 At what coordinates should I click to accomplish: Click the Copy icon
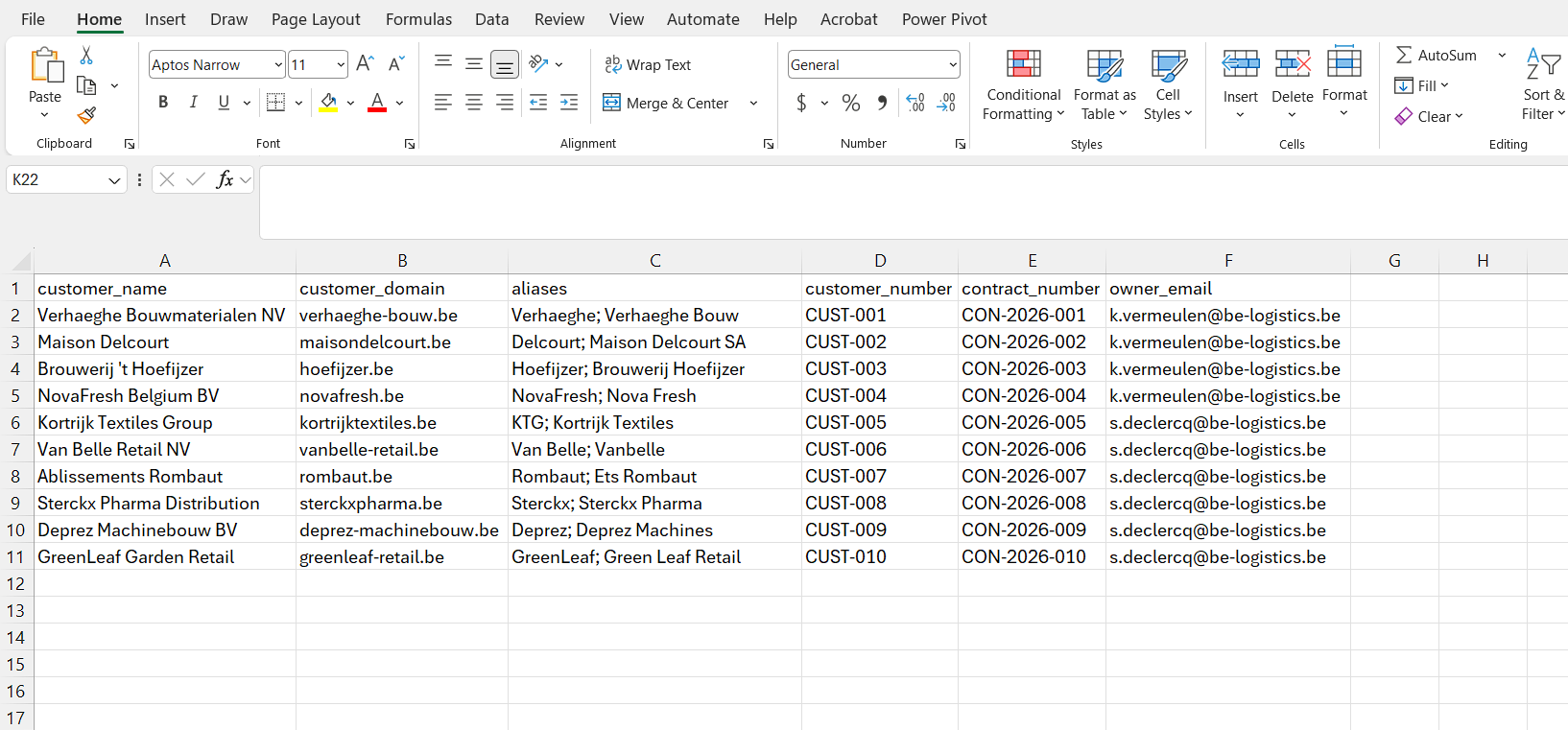click(86, 85)
